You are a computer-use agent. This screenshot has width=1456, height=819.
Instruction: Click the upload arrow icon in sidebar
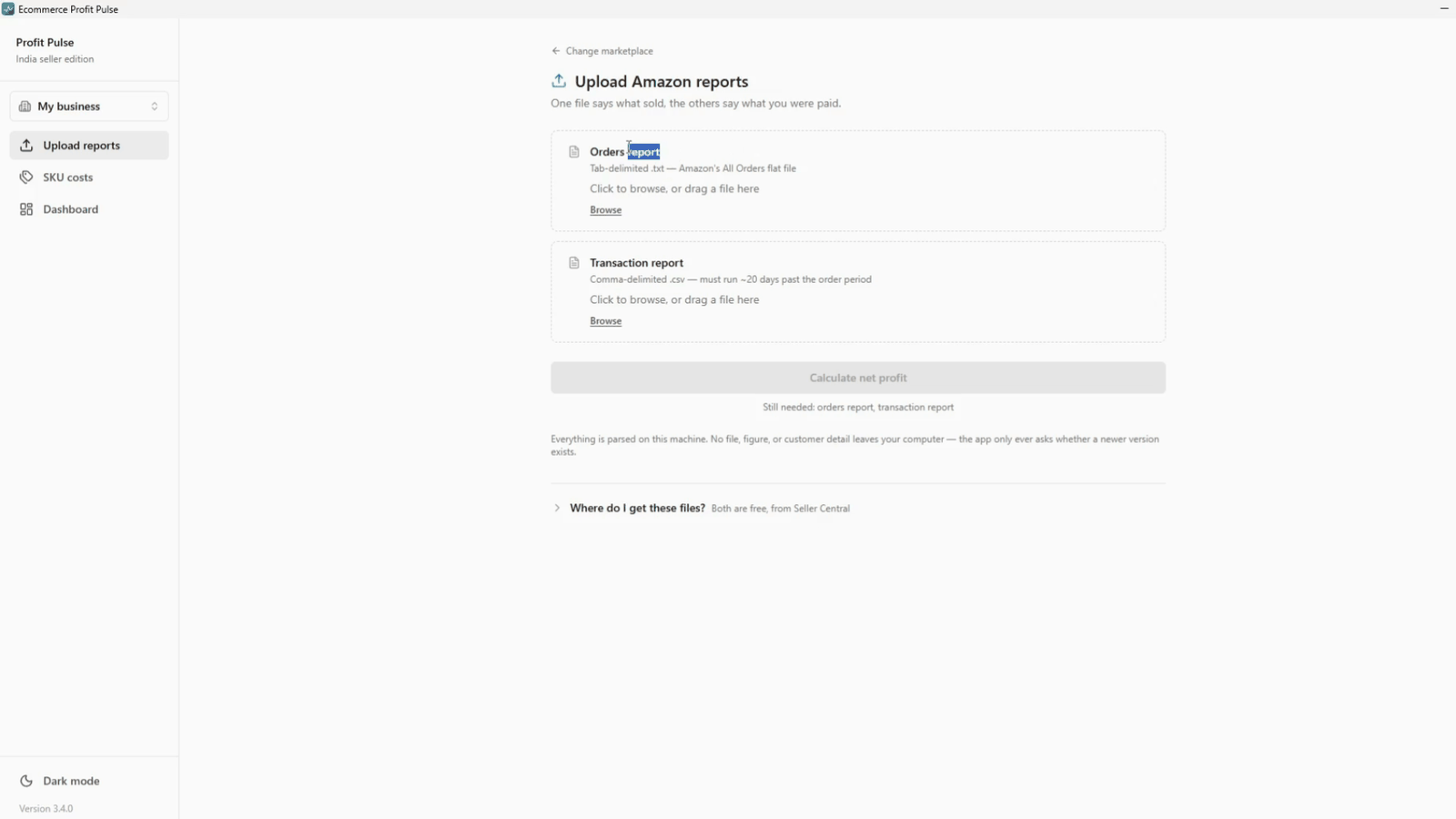pos(26,146)
